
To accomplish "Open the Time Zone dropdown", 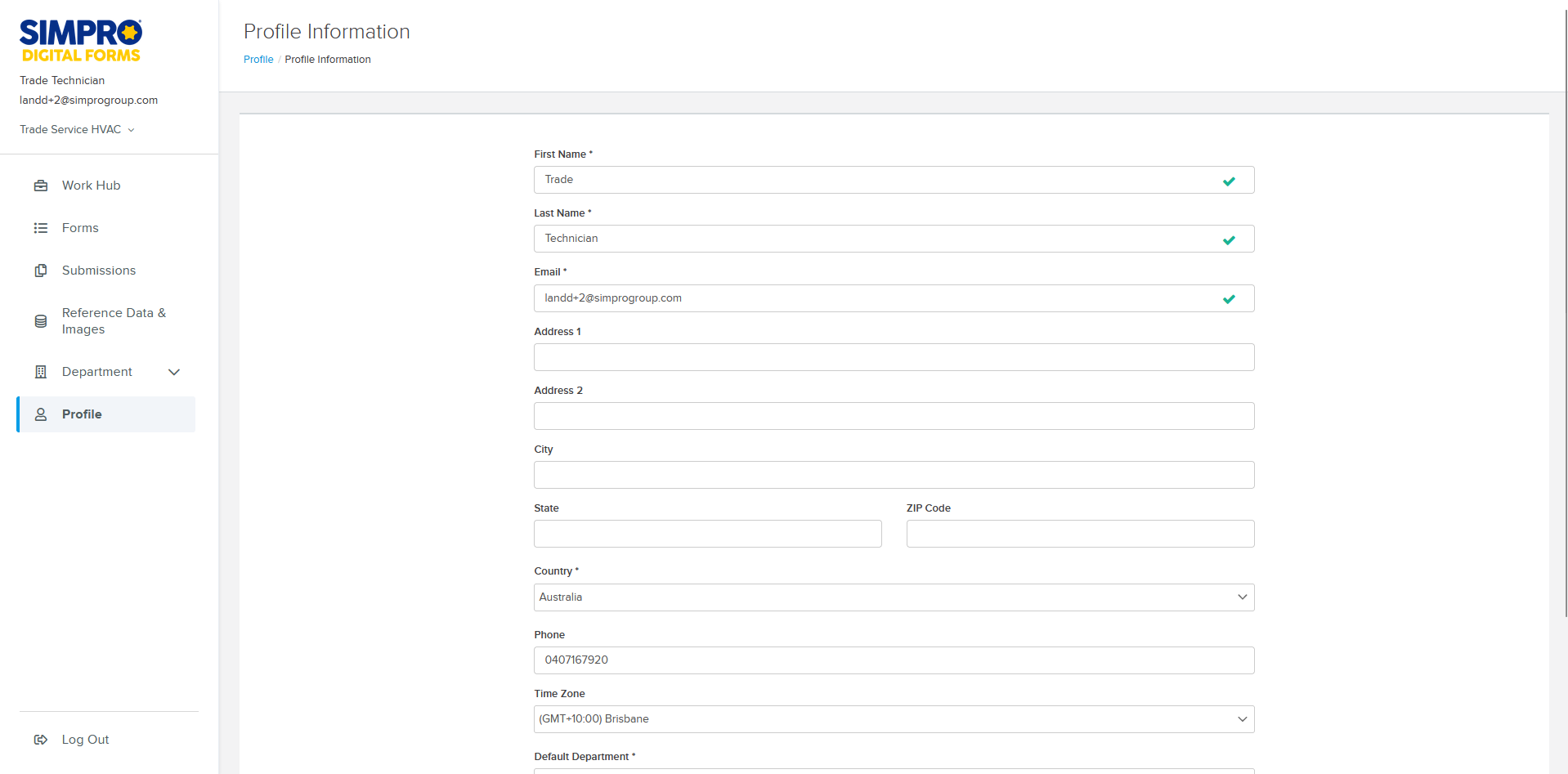I will click(x=894, y=719).
